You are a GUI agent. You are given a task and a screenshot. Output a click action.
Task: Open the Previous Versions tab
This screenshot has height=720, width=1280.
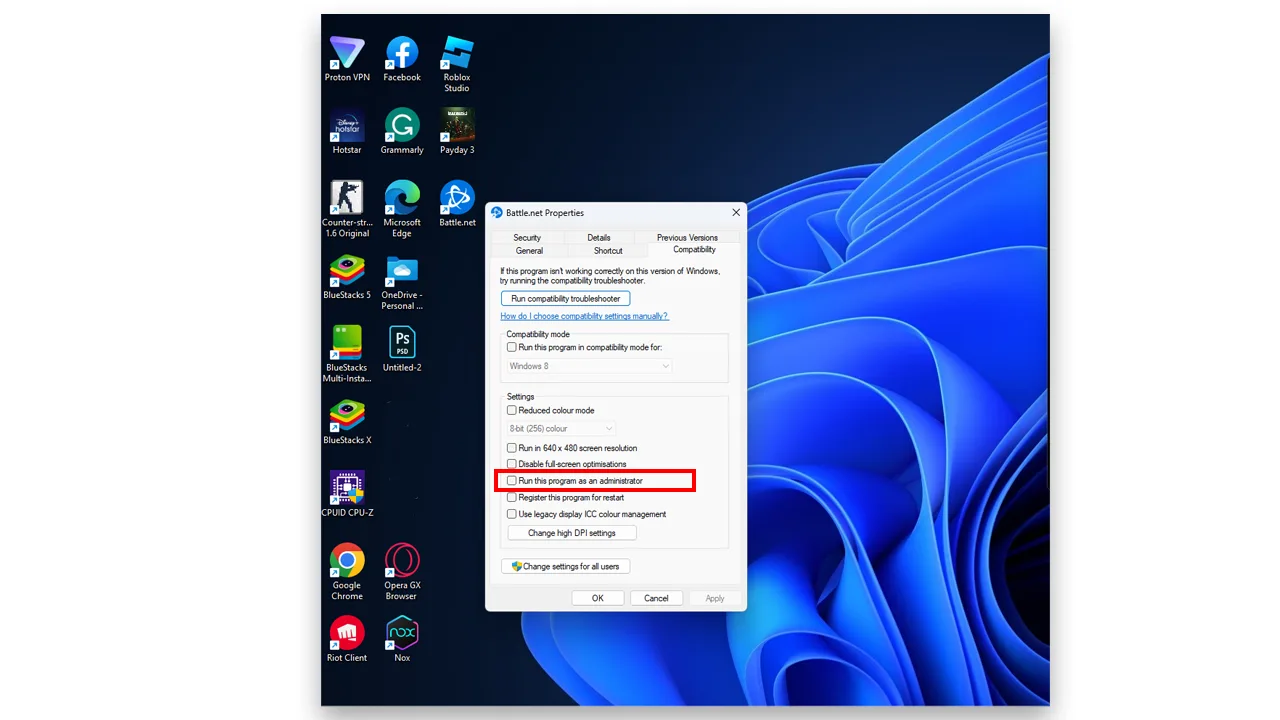click(687, 238)
